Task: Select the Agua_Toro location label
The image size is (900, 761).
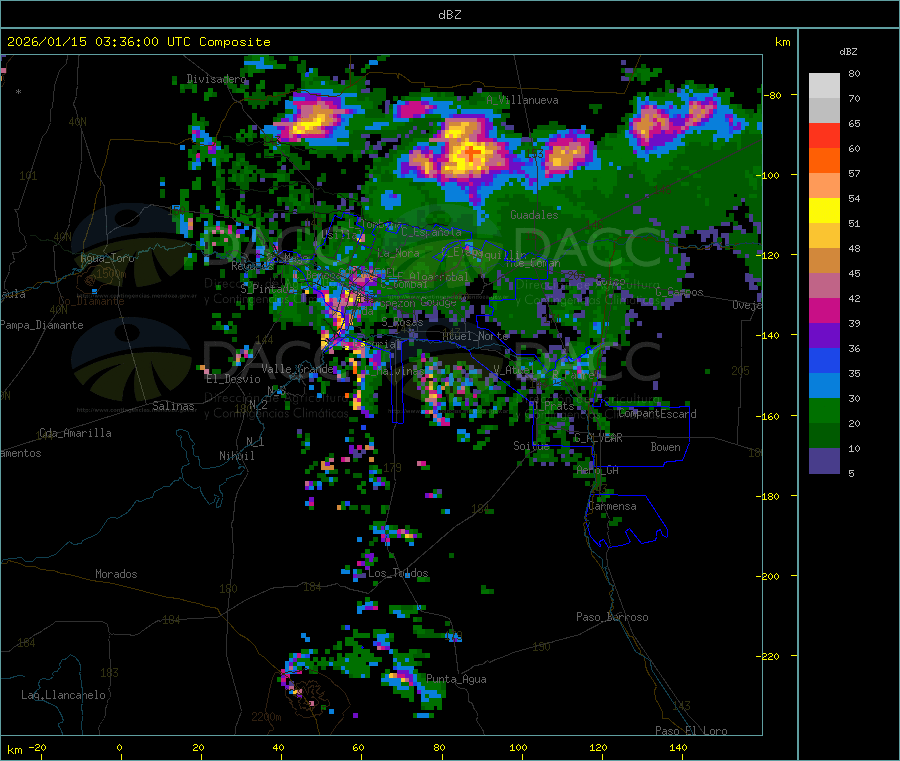Action: (x=107, y=258)
